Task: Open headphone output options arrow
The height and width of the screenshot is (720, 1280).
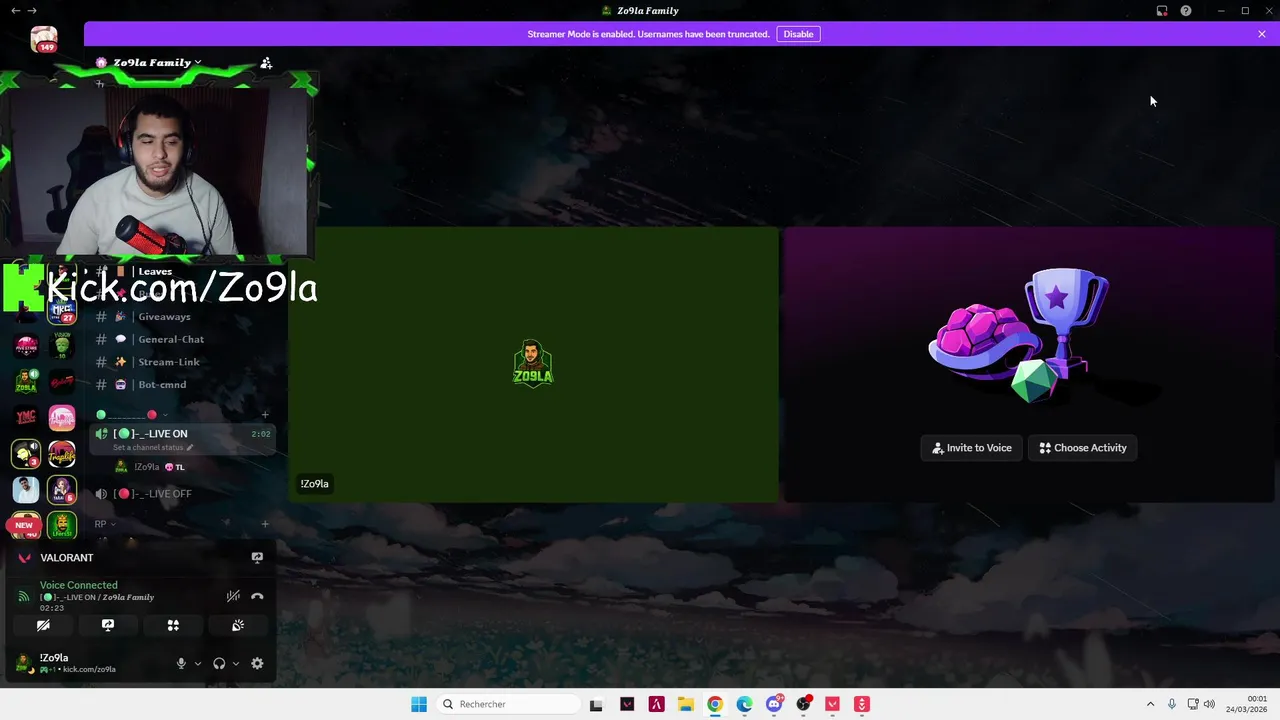Action: point(235,663)
